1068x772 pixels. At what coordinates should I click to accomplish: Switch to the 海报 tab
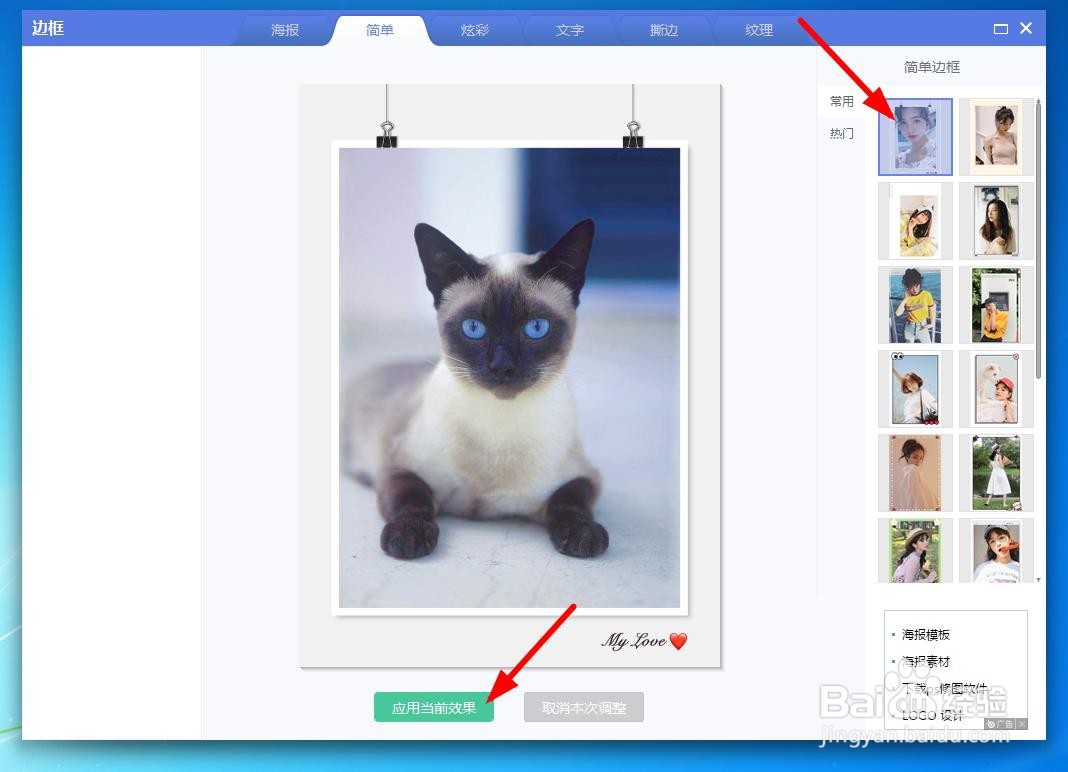point(285,30)
